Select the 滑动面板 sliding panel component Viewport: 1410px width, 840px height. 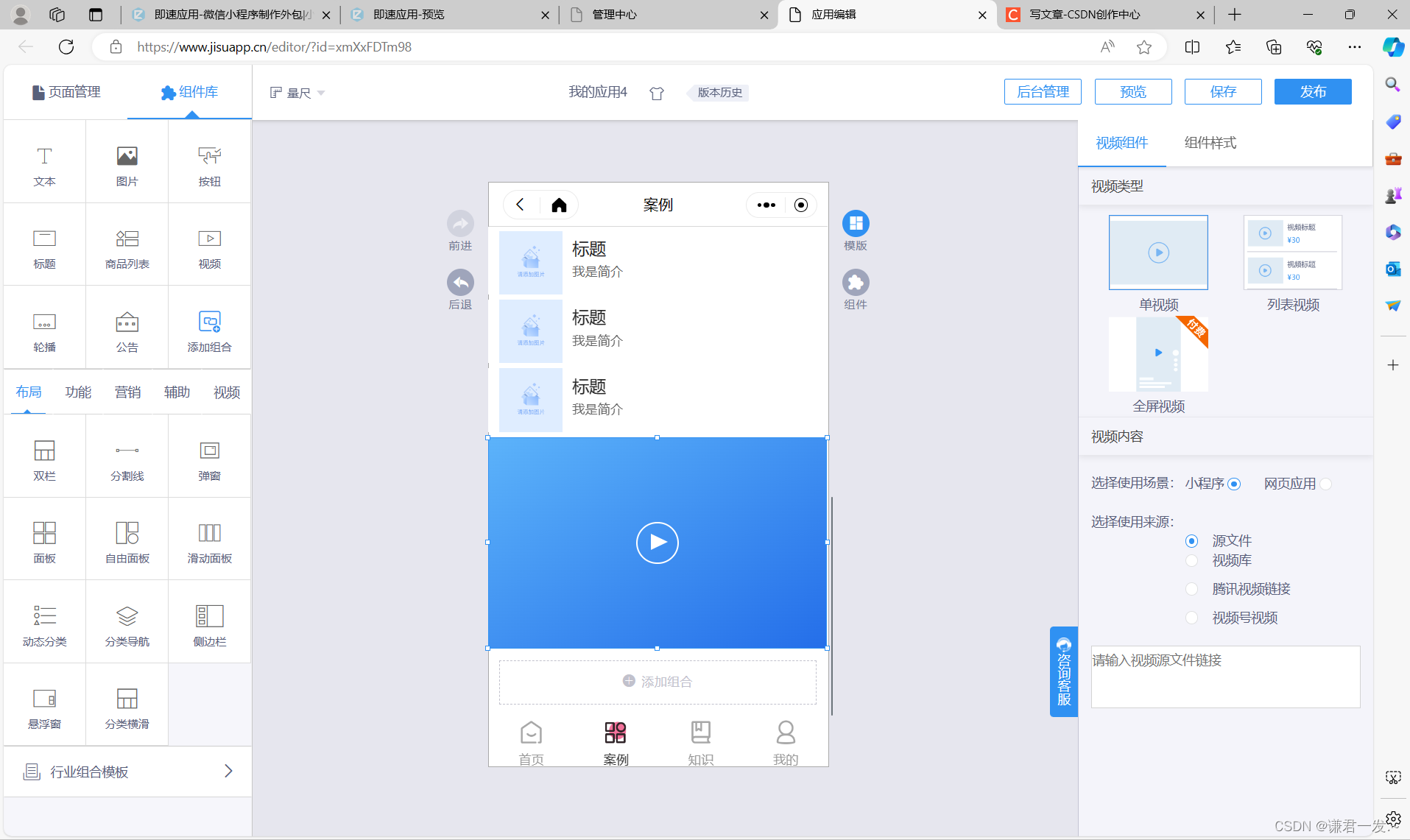pyautogui.click(x=209, y=542)
